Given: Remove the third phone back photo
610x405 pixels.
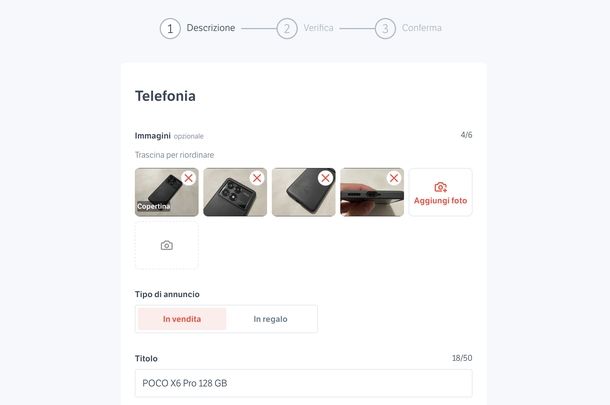Looking at the screenshot, I should [325, 178].
